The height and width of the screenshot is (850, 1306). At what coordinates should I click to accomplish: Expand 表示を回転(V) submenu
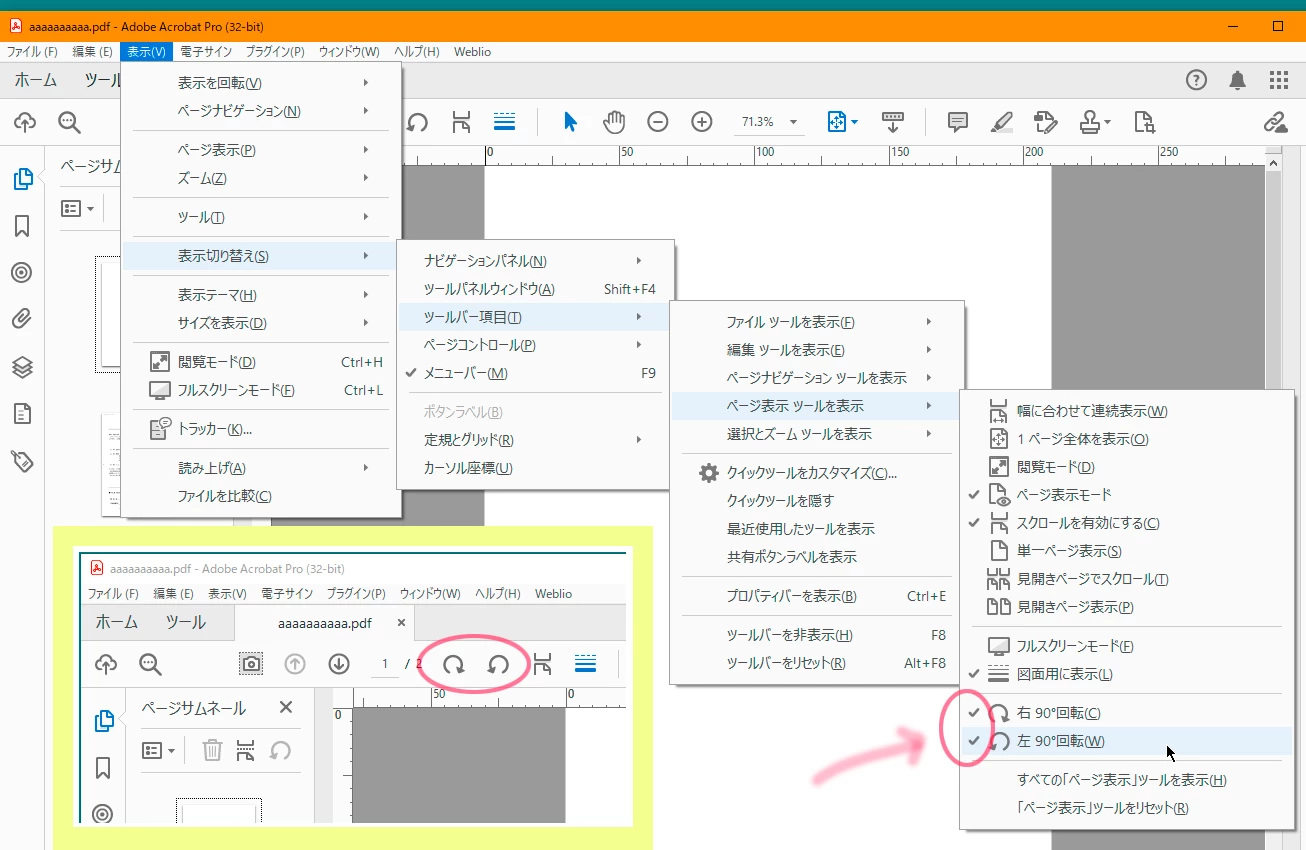pyautogui.click(x=261, y=83)
